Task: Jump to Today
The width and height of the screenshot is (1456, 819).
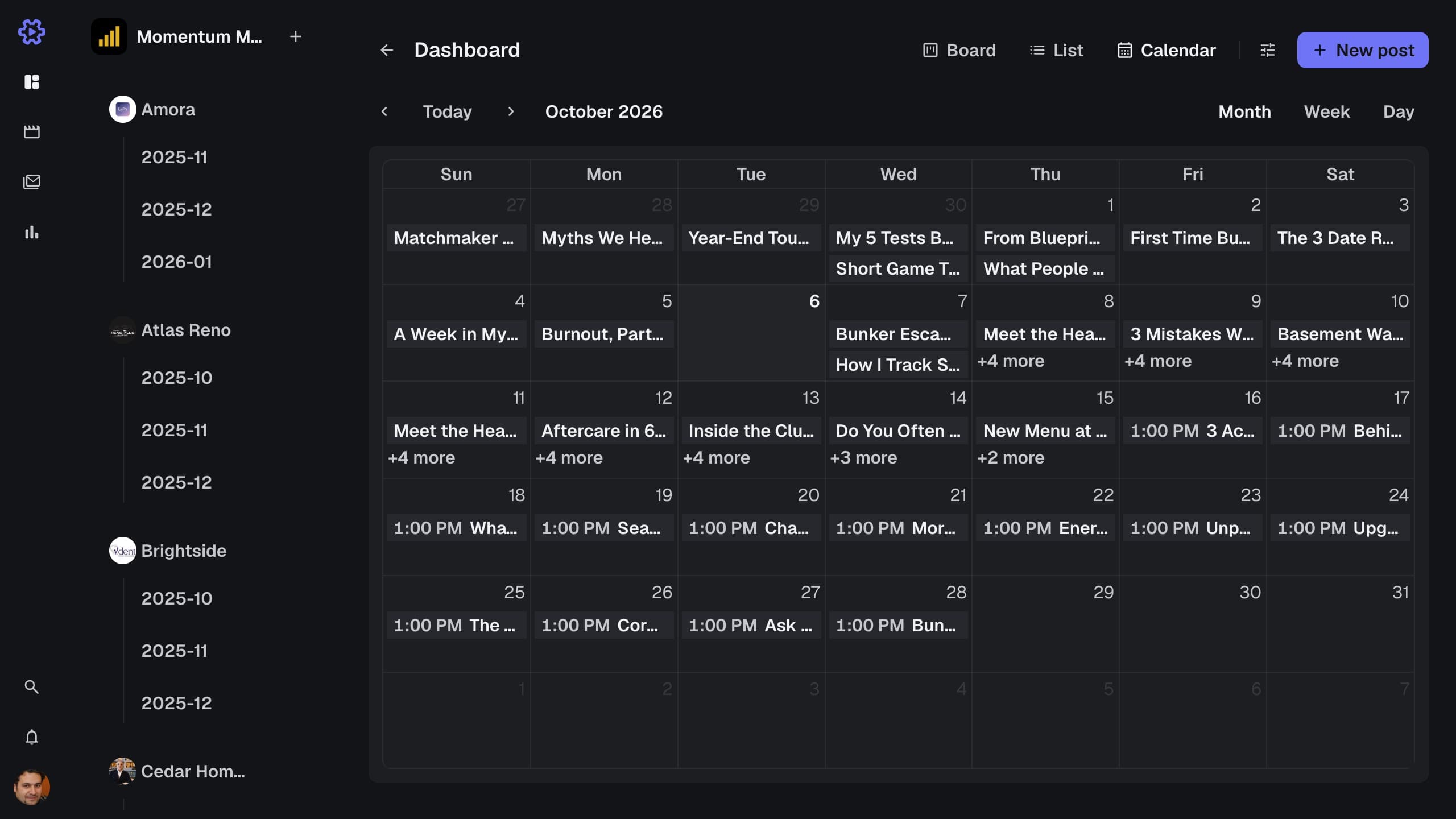Action: (x=448, y=111)
